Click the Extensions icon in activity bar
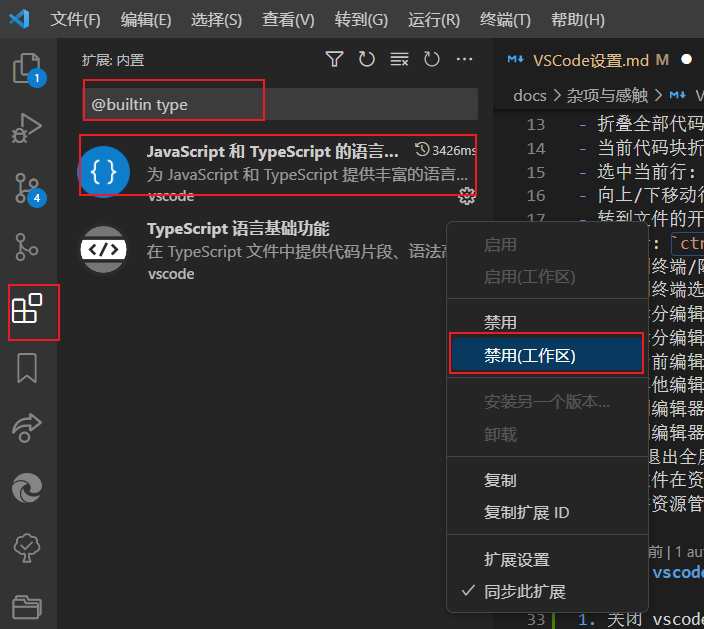Image resolution: width=704 pixels, height=629 pixels. pyautogui.click(x=27, y=310)
